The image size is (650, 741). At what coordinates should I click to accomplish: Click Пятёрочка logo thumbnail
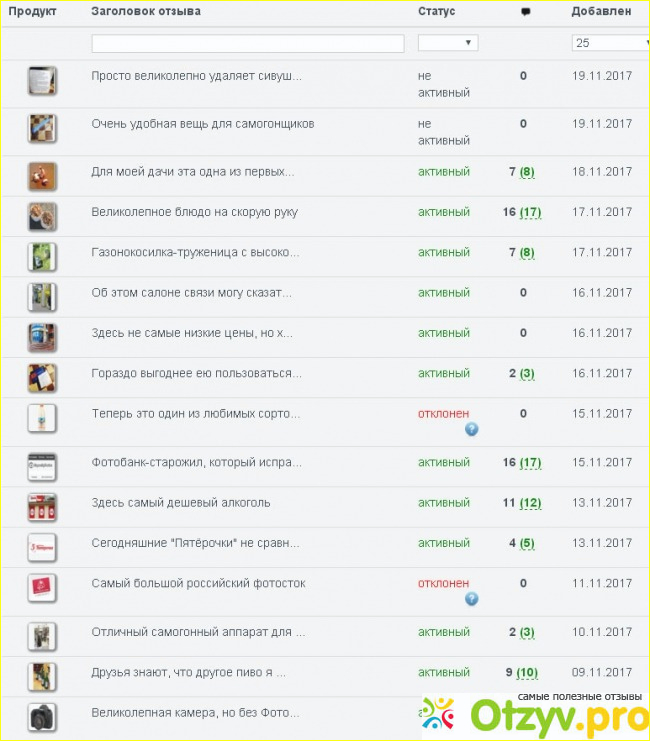click(x=42, y=547)
